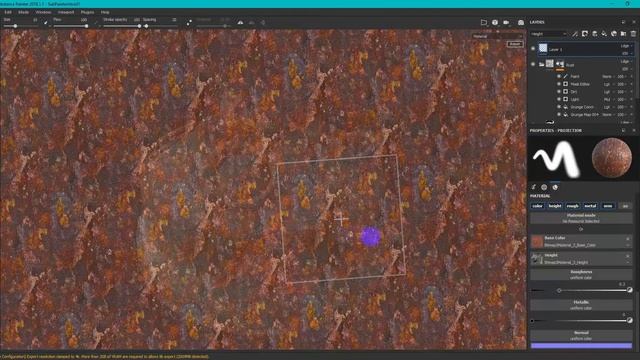Click the video camera icon in top bar

pyautogui.click(x=506, y=22)
